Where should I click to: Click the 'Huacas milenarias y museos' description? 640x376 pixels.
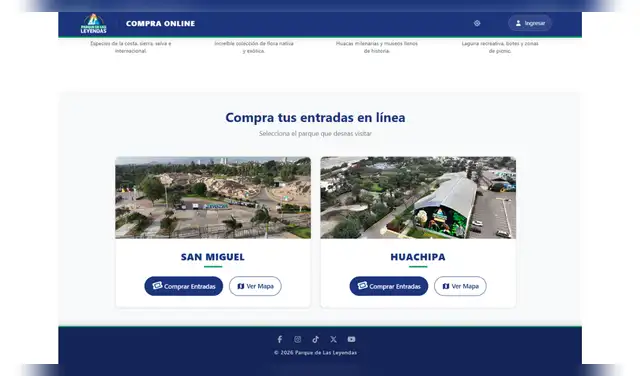coord(377,47)
